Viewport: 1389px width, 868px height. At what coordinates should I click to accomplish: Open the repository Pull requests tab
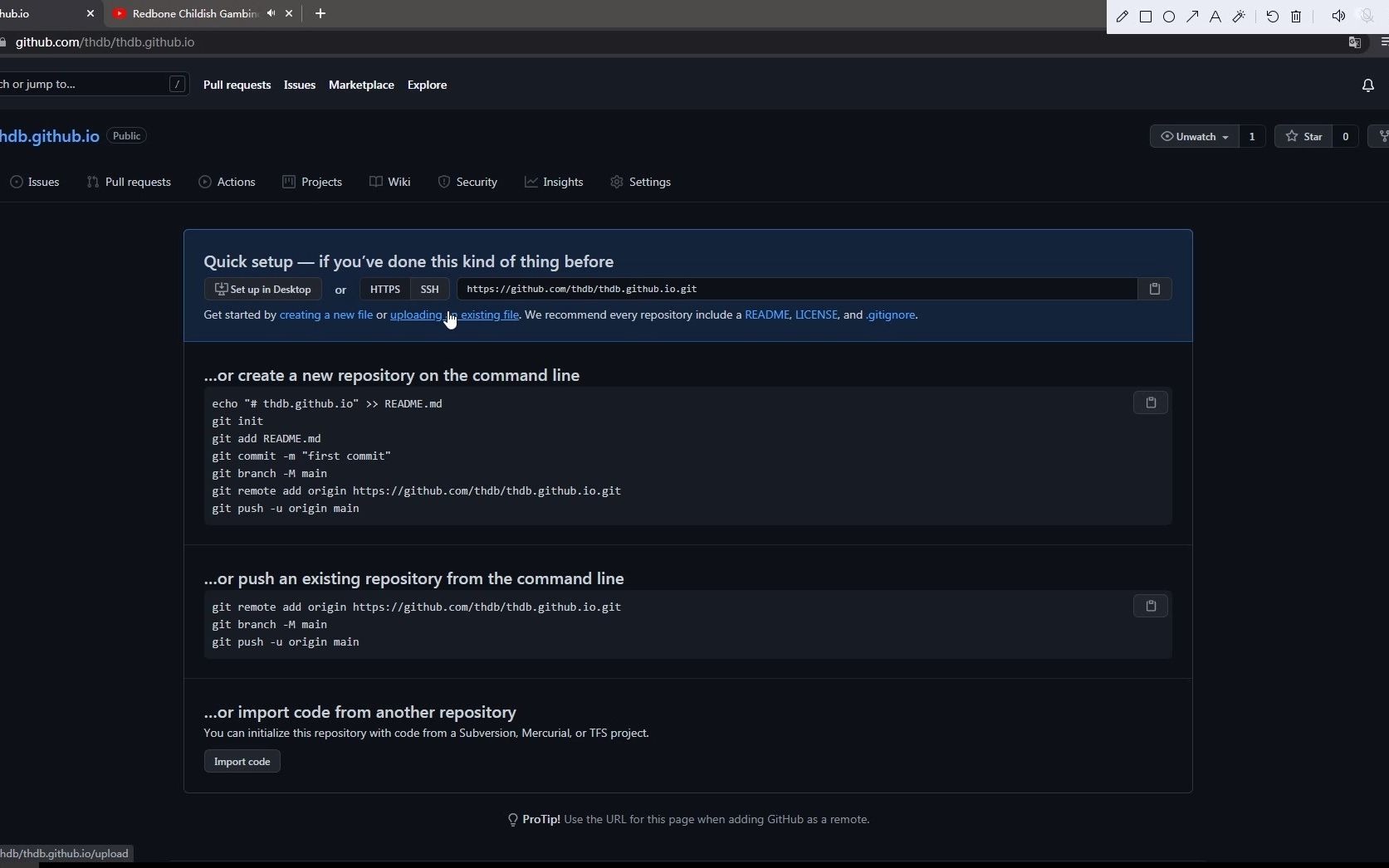point(129,182)
